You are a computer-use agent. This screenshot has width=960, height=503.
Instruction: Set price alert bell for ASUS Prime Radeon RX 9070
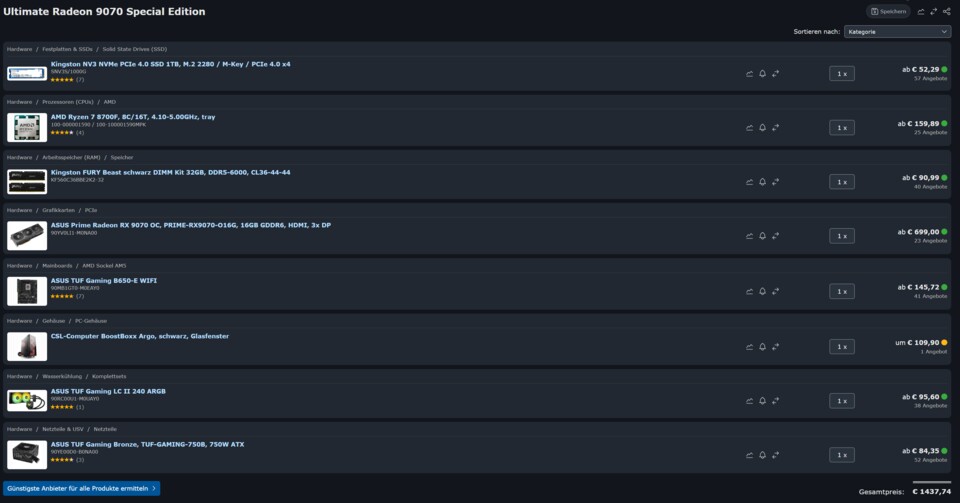point(762,236)
